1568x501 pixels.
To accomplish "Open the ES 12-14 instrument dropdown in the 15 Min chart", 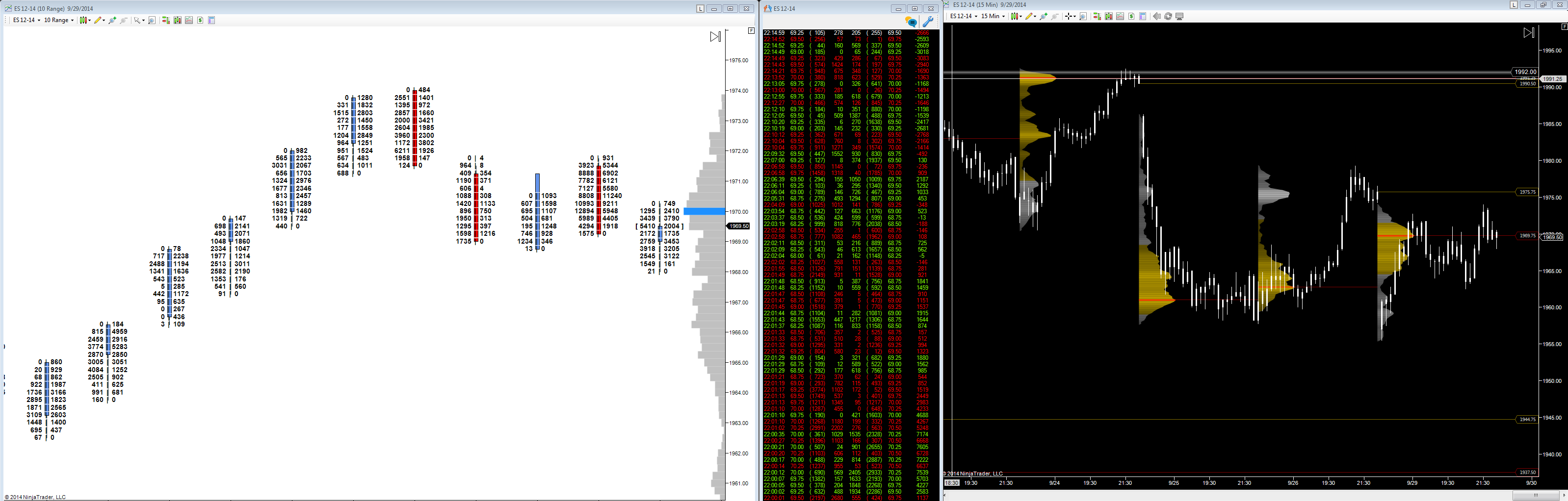I will click(x=964, y=16).
